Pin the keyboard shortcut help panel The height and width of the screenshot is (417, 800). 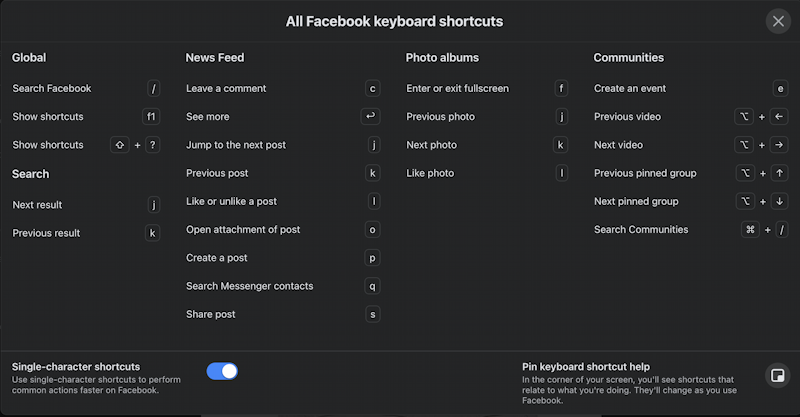[778, 376]
